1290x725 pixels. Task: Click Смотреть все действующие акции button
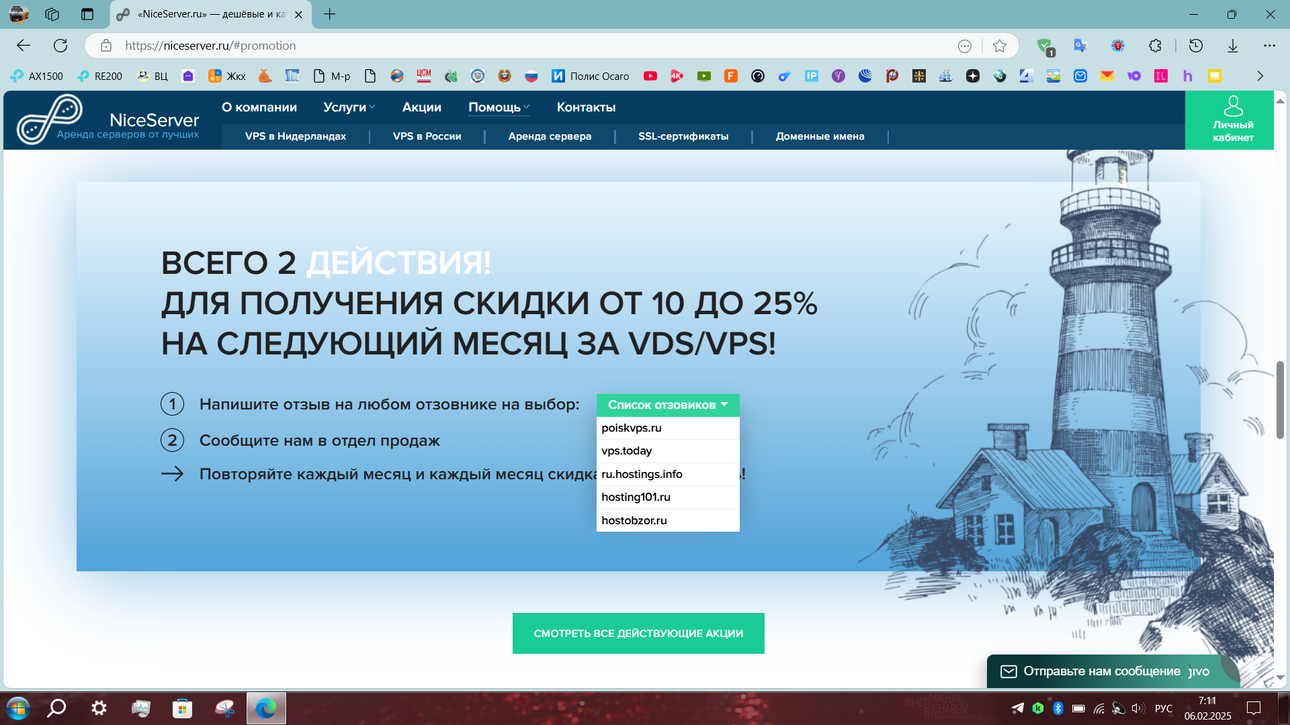[x=638, y=633]
